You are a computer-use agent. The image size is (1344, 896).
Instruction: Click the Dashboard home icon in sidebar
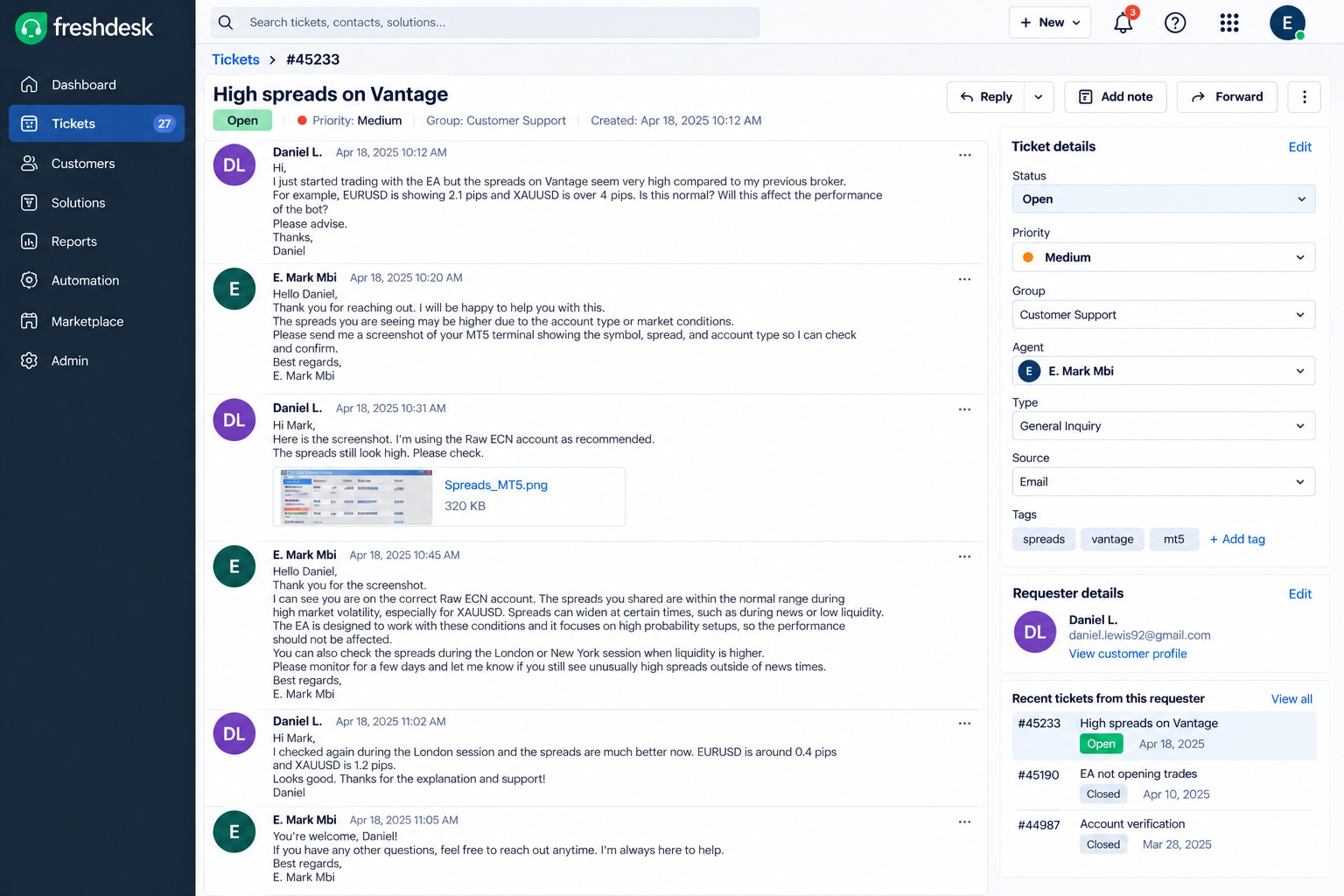click(x=29, y=85)
